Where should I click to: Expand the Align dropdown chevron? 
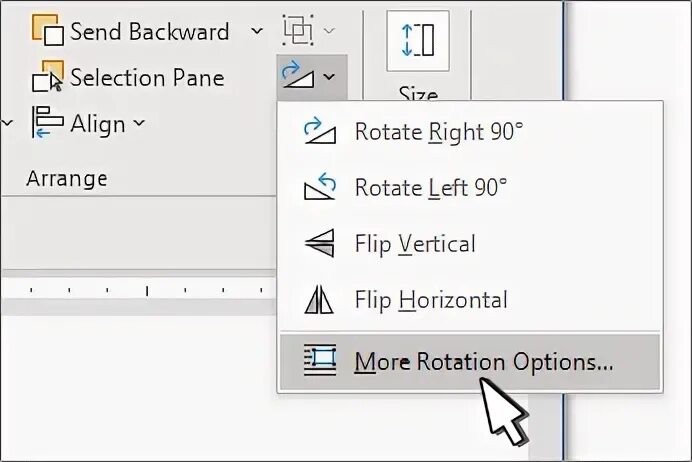tap(139, 124)
